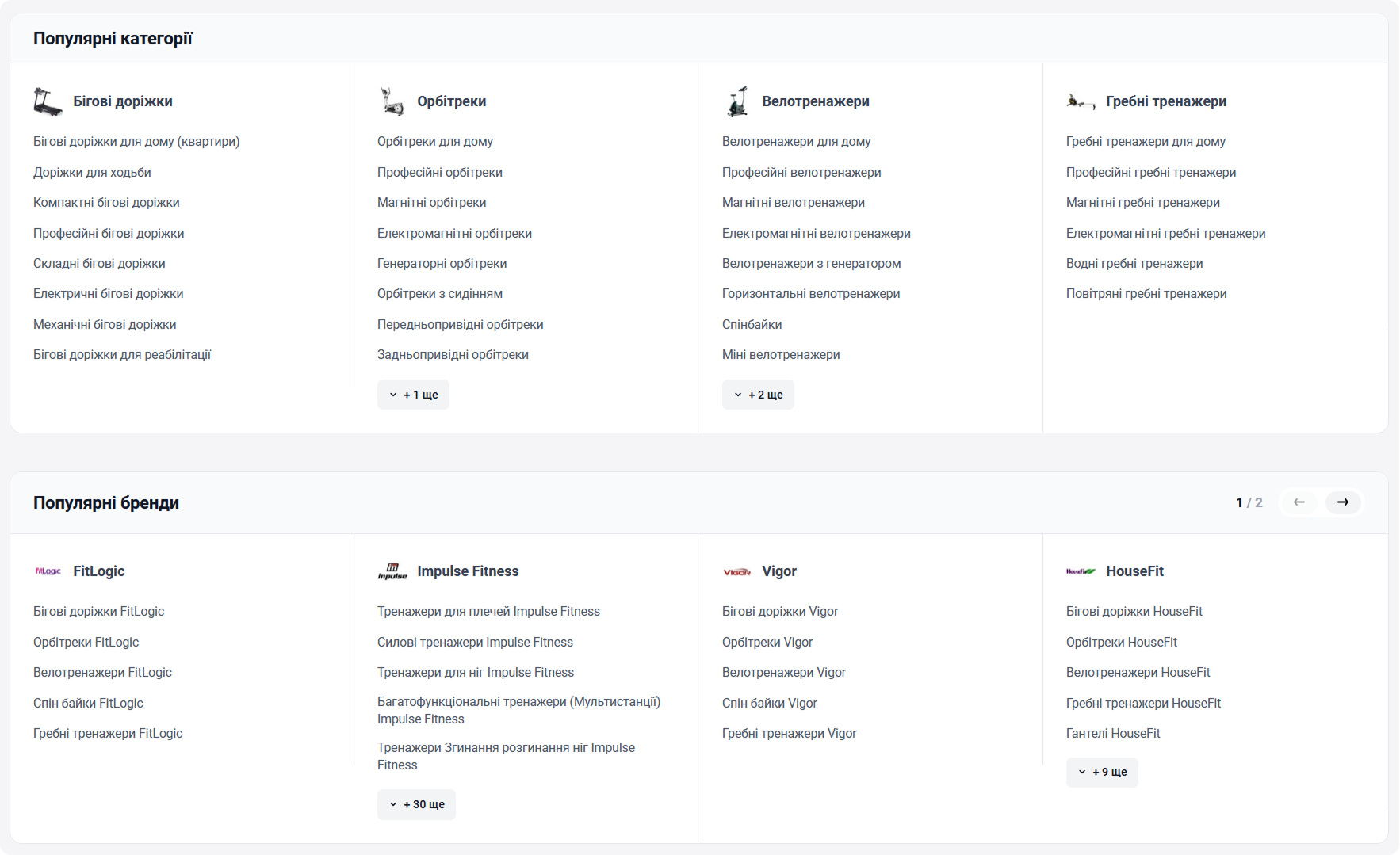1400x855 pixels.
Task: Open the Vigor brand heading
Action: click(x=779, y=571)
